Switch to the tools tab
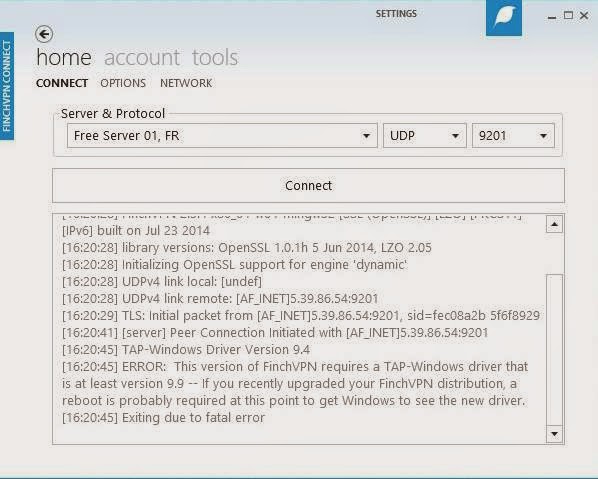This screenshot has width=598, height=479. pos(215,58)
